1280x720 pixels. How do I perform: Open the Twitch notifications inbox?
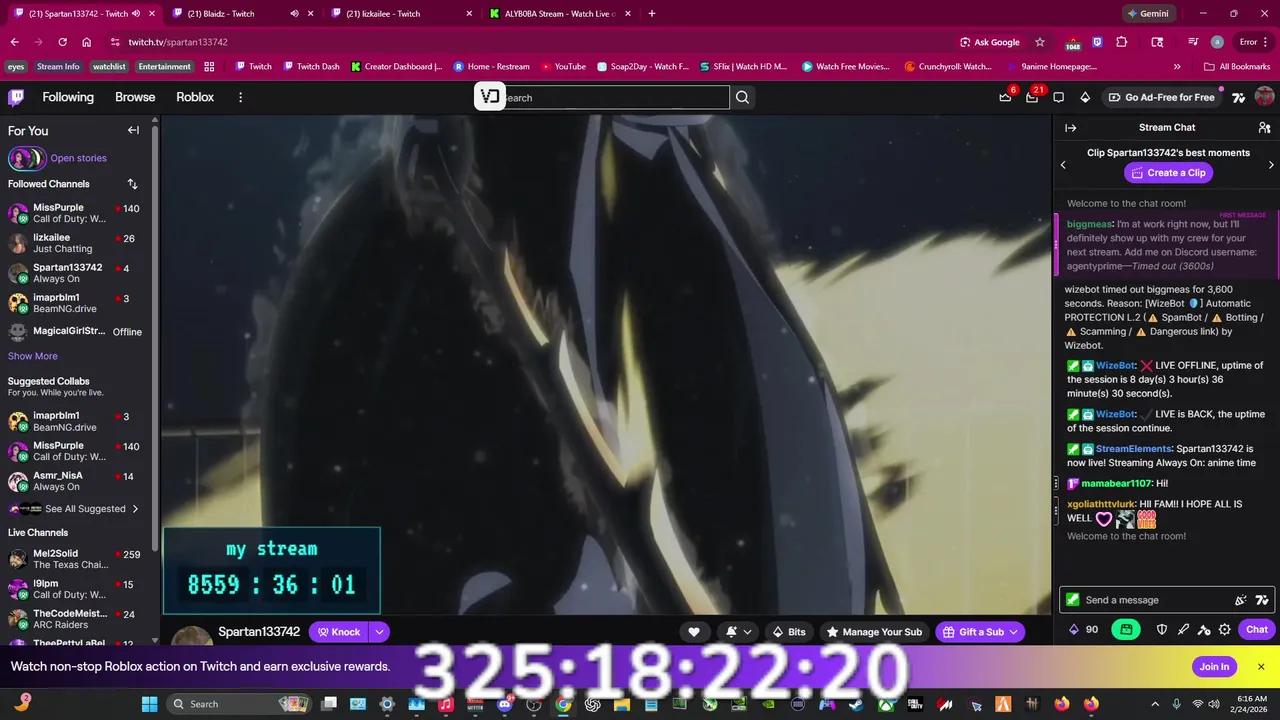coord(1032,97)
